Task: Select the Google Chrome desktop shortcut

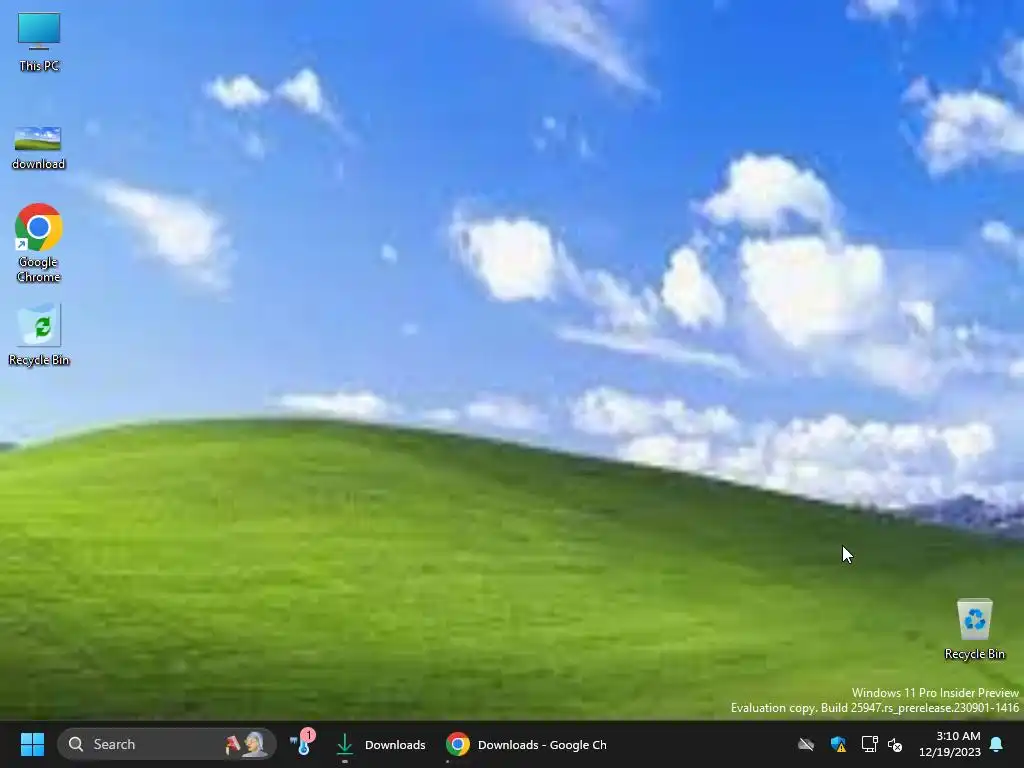Action: coord(39,243)
